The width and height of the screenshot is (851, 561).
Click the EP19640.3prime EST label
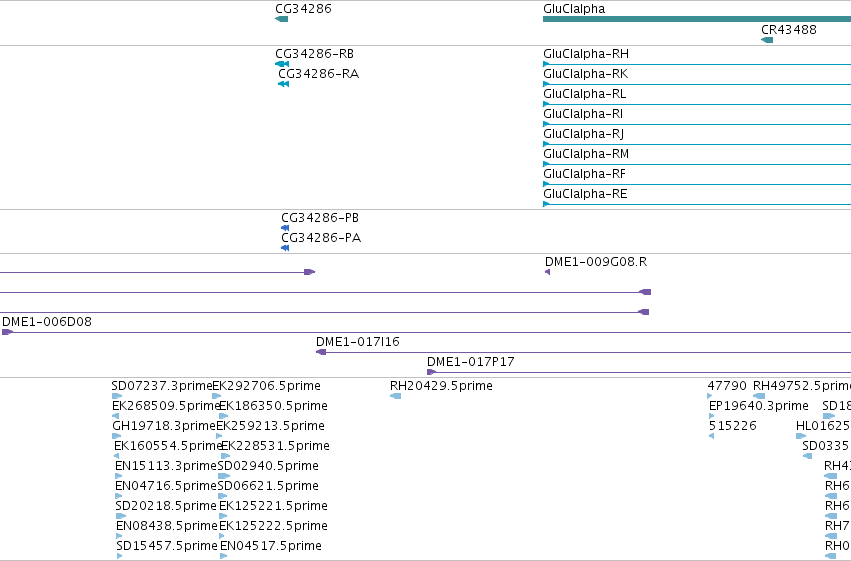tap(759, 406)
